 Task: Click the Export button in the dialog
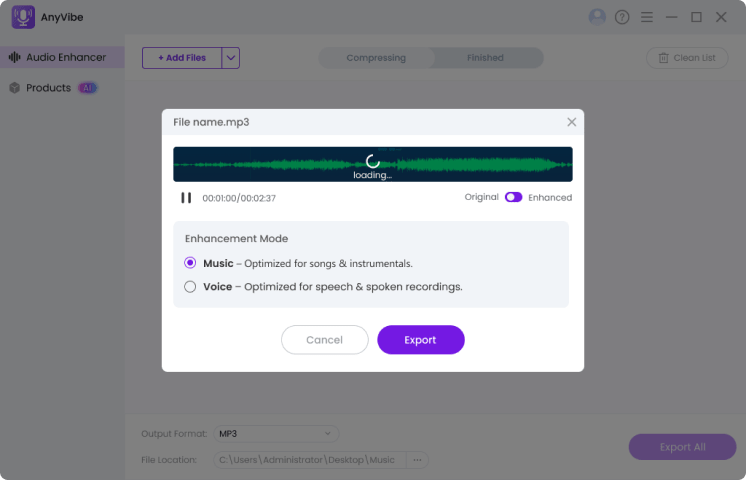click(x=421, y=340)
